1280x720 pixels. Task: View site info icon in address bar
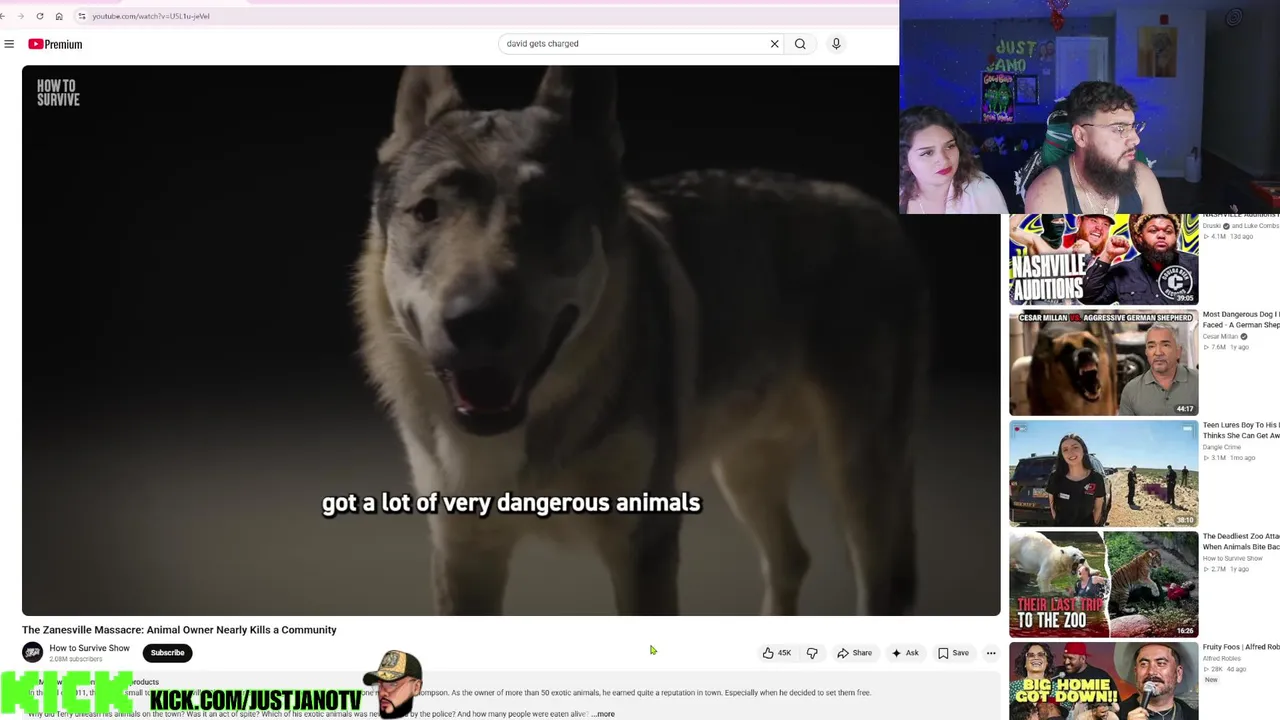coord(82,16)
